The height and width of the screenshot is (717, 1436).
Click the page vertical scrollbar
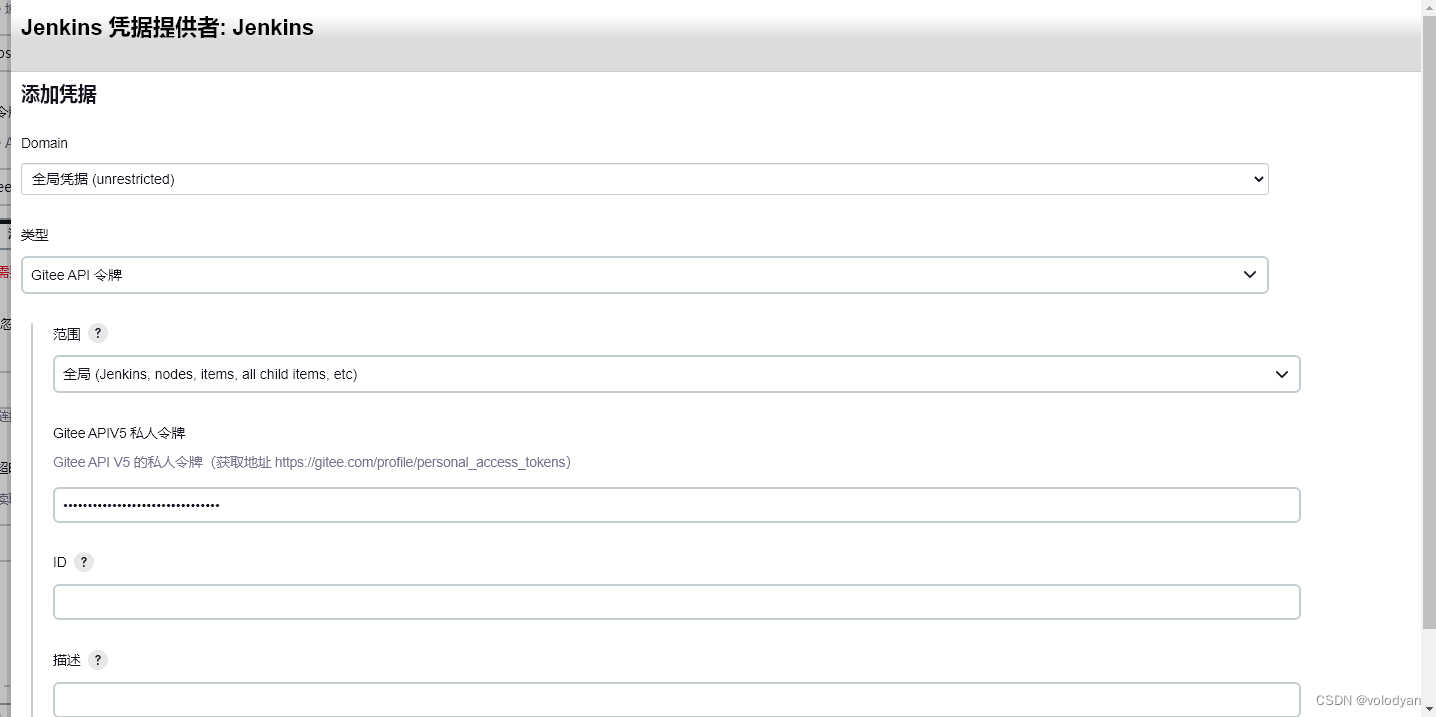point(1428,320)
